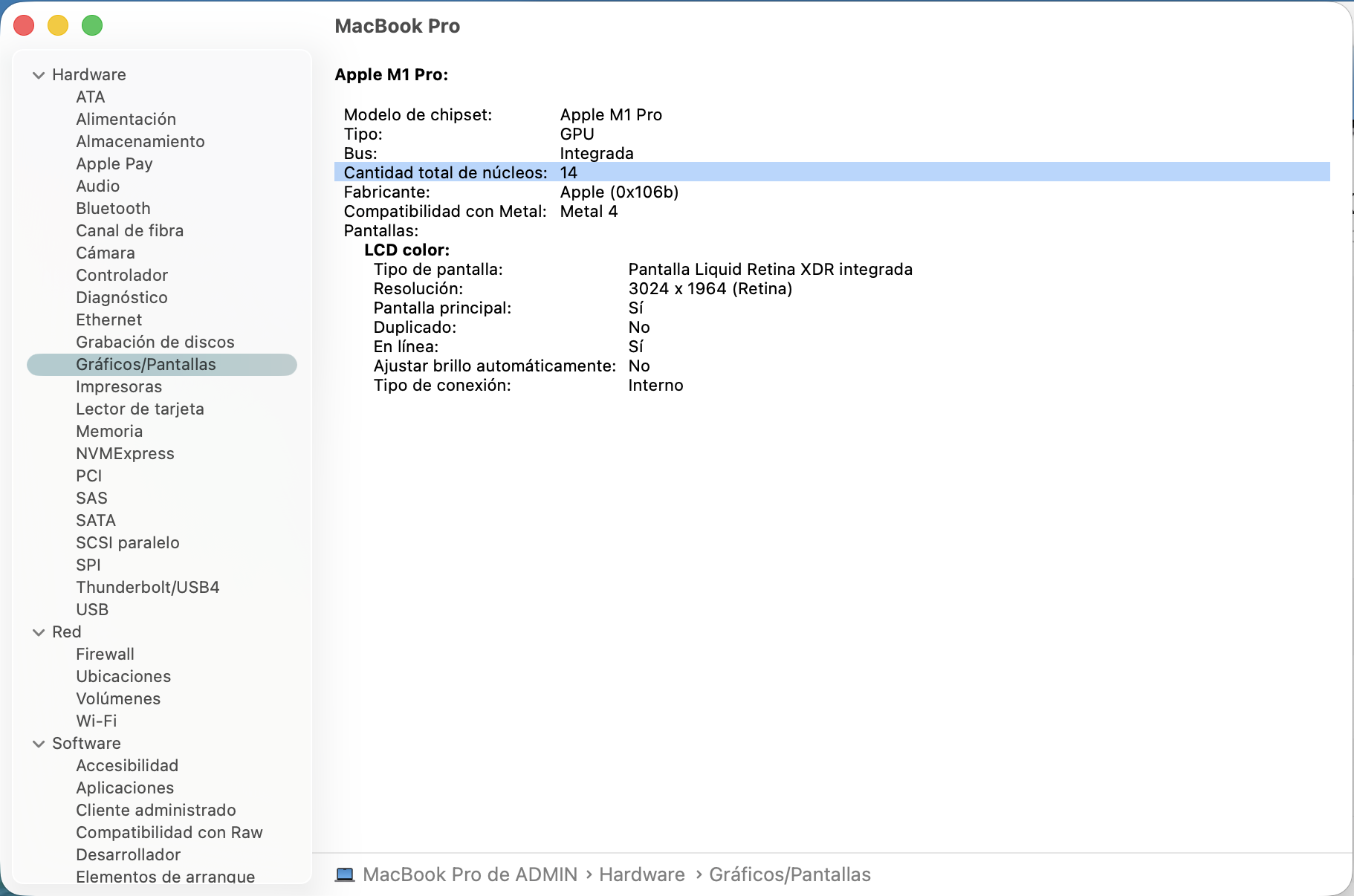Select Aplicaciones under Software
1354x896 pixels.
point(125,788)
